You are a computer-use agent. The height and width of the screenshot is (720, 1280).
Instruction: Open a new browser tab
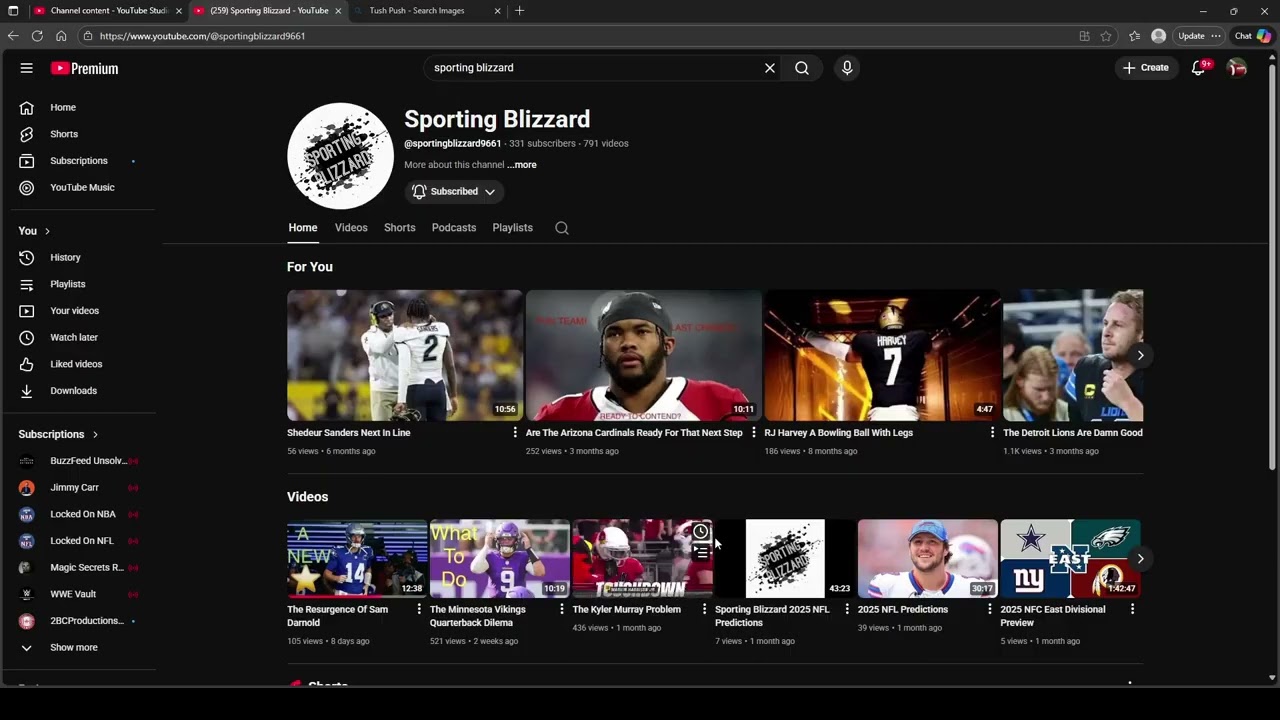click(519, 11)
